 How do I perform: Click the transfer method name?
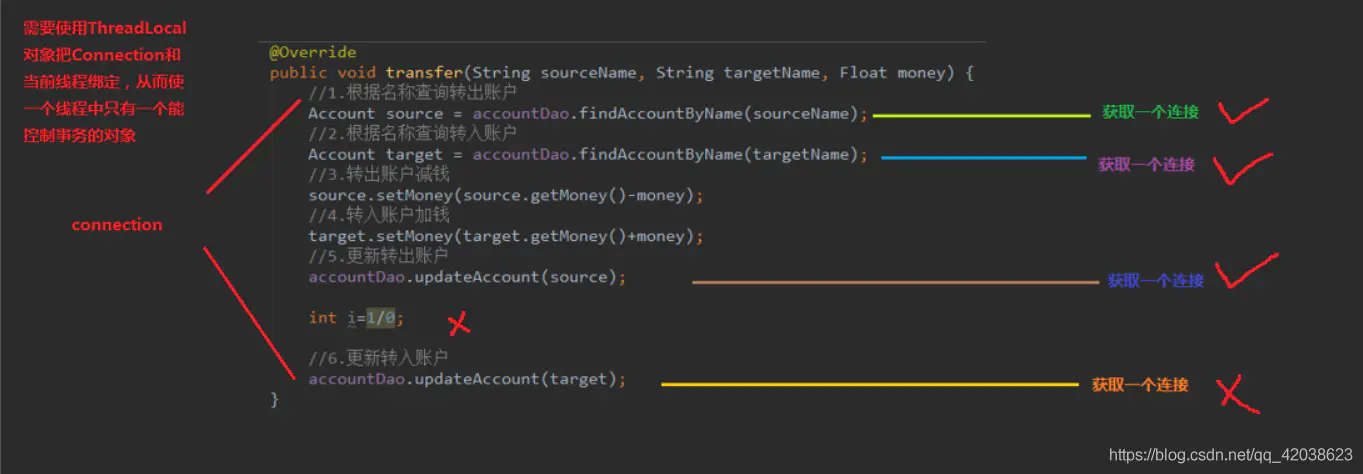click(424, 73)
